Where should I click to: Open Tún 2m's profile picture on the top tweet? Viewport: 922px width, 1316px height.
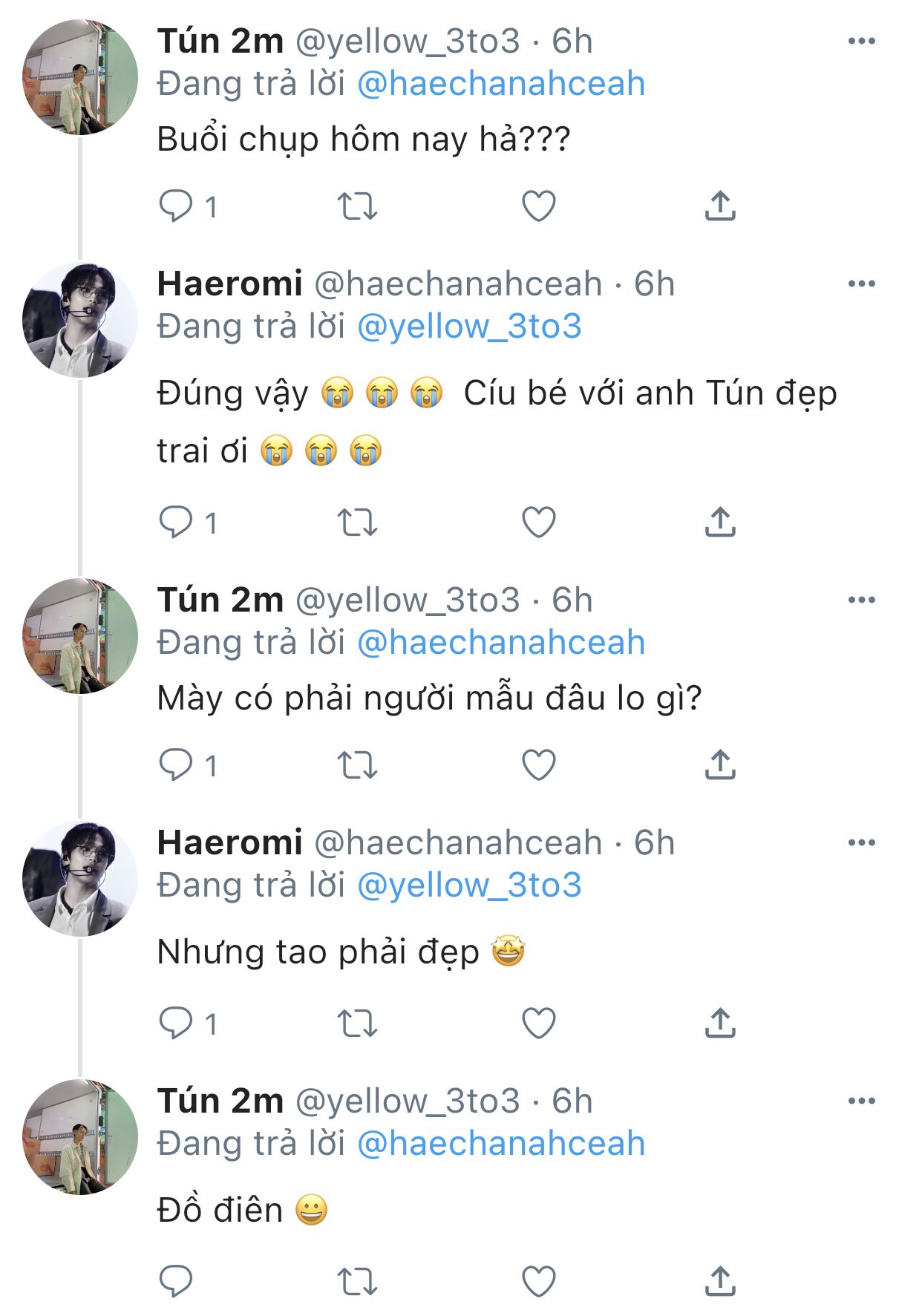click(x=80, y=78)
